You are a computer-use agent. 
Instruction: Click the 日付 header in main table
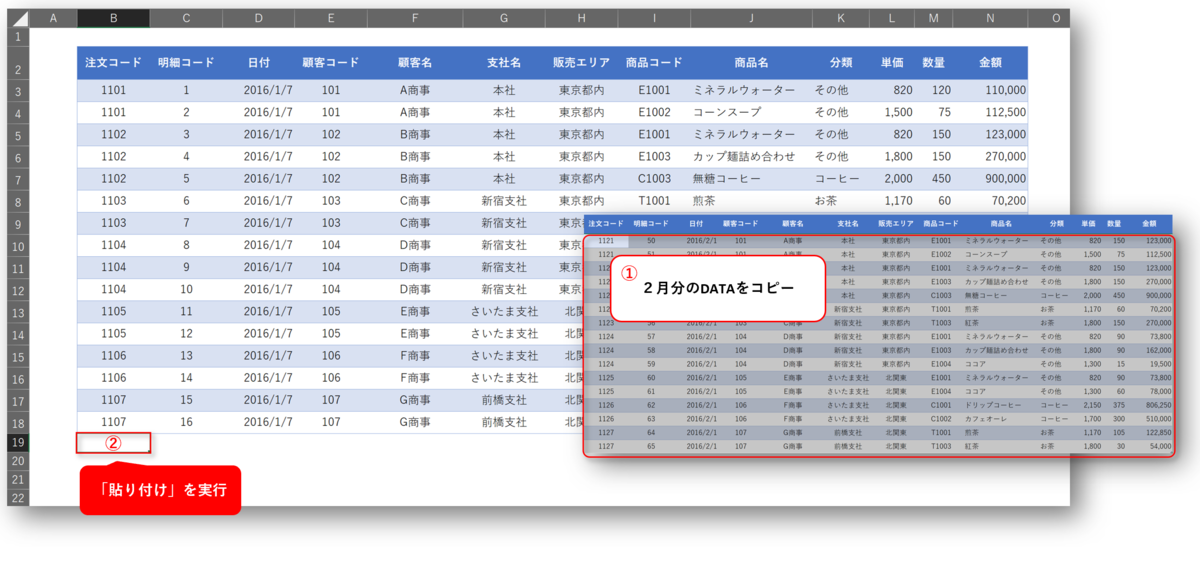(x=259, y=63)
